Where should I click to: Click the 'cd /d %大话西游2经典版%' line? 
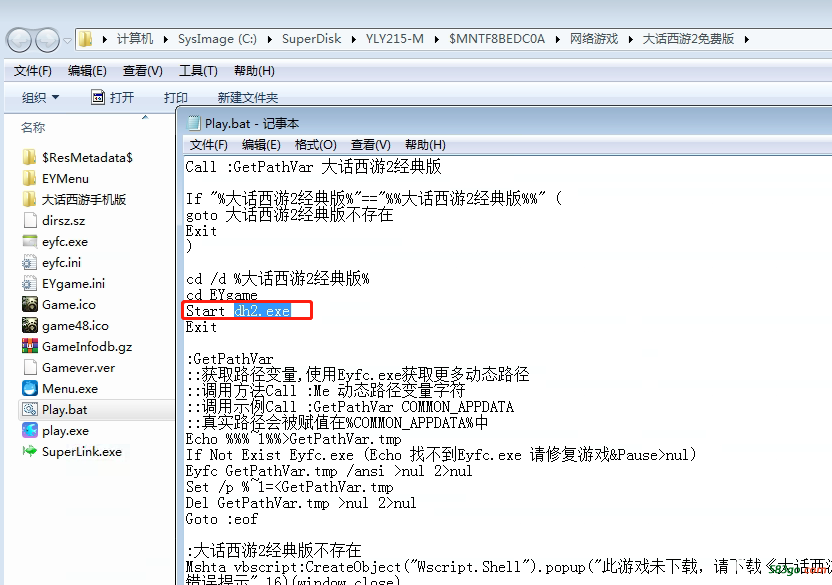click(278, 279)
